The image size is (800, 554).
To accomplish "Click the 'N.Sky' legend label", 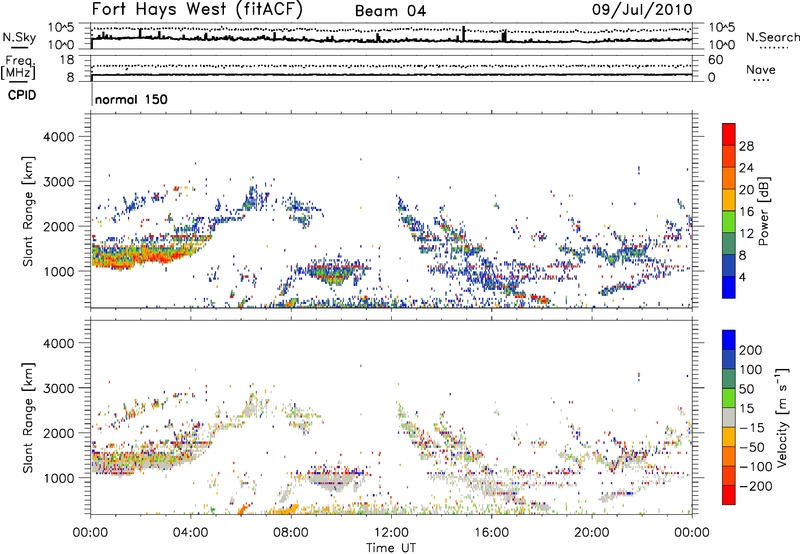I will click(19, 37).
